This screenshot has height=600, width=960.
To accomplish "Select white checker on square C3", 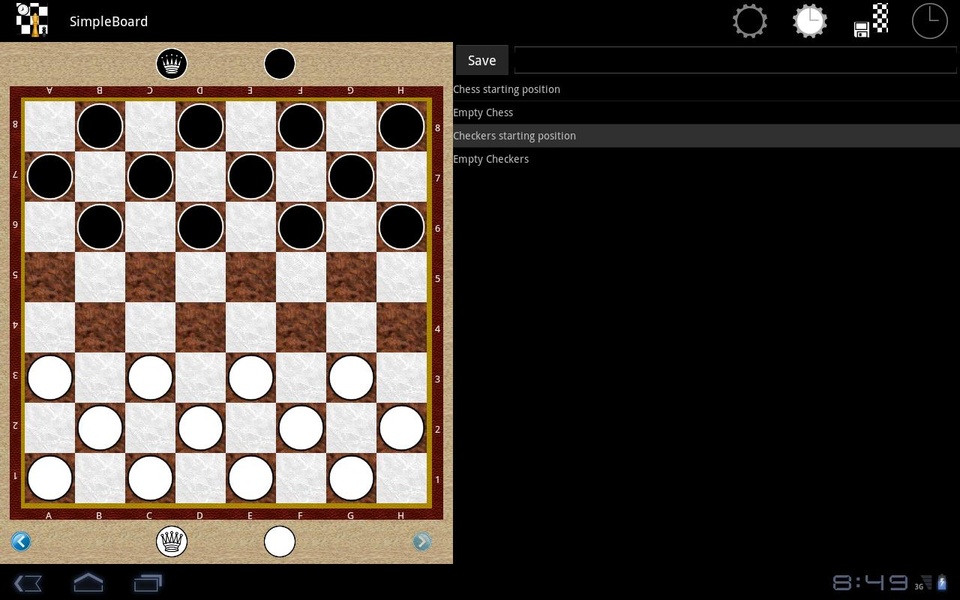I will (150, 377).
